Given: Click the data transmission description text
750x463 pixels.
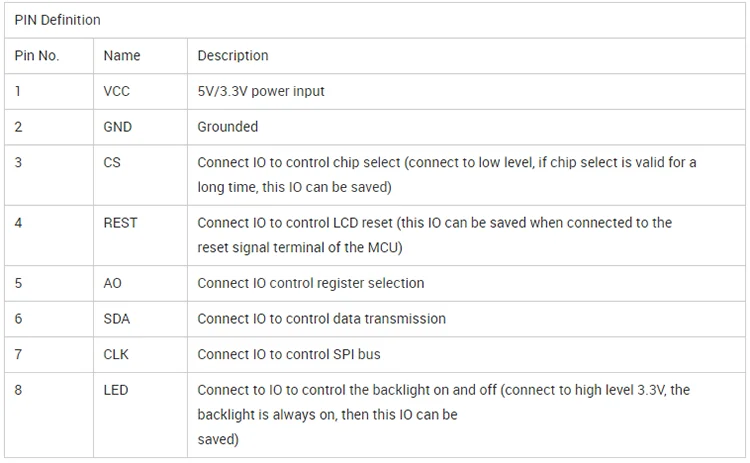Looking at the screenshot, I should click(321, 319).
